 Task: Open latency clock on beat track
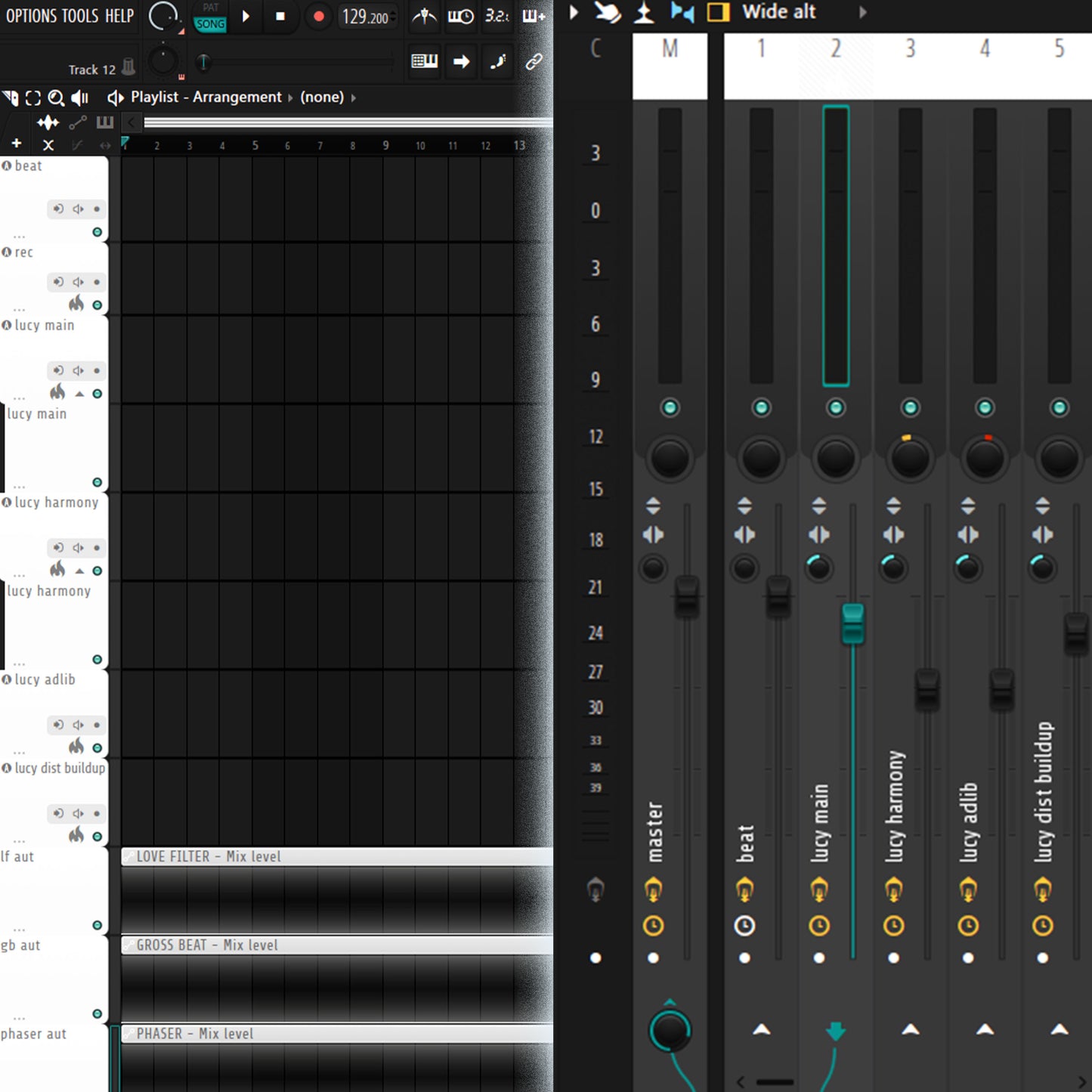pyautogui.click(x=744, y=926)
